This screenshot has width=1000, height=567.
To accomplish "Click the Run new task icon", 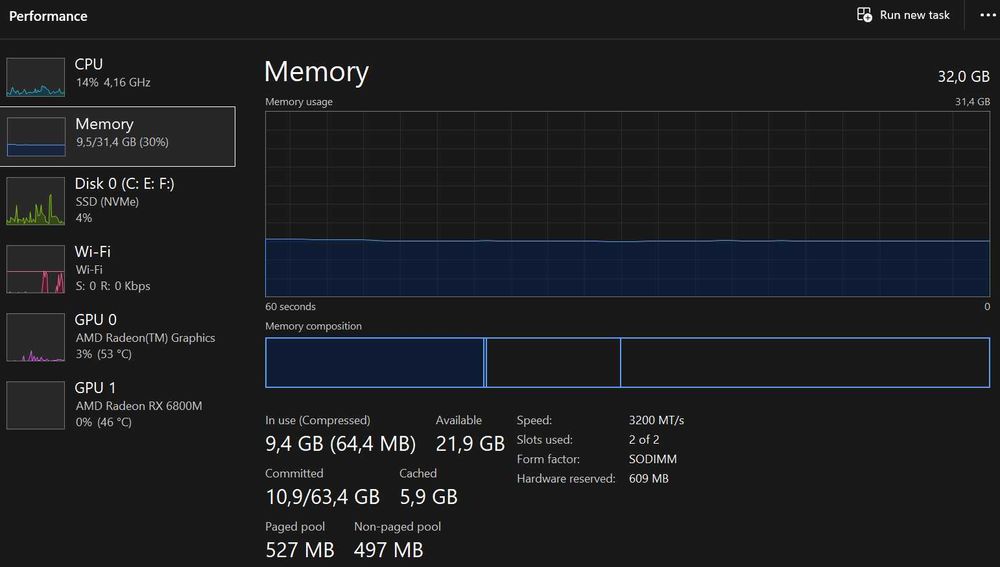I will coord(864,15).
